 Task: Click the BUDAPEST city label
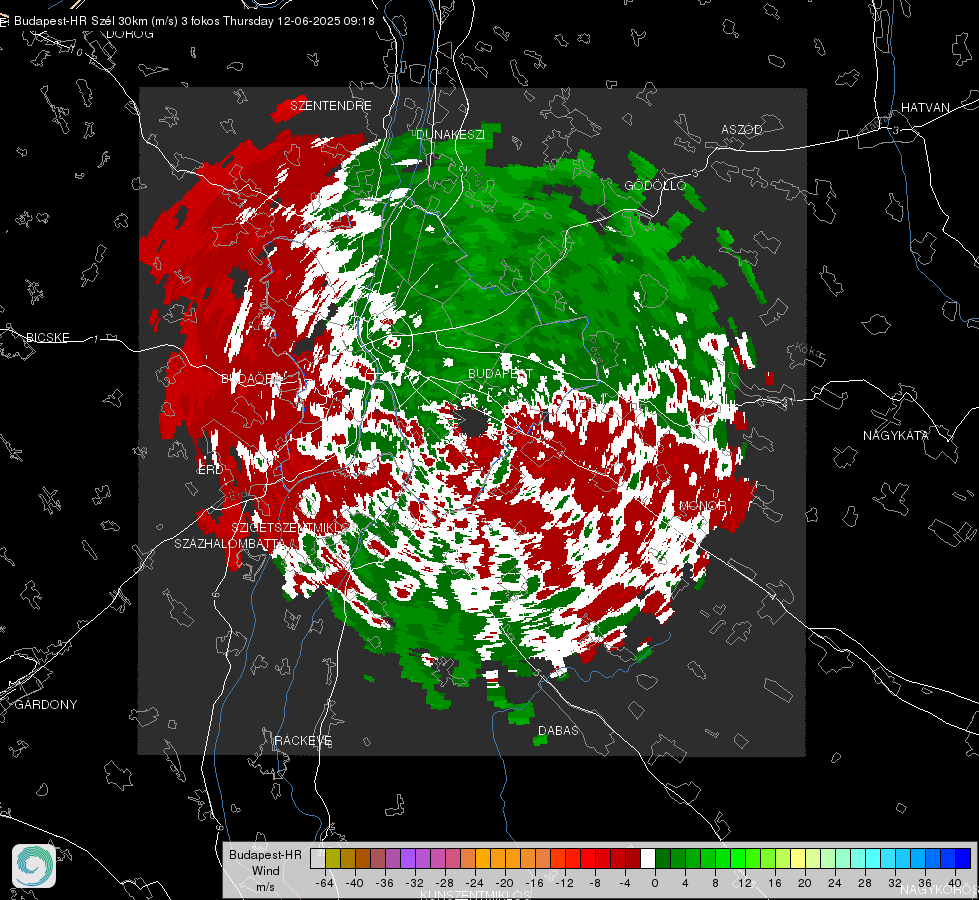501,373
